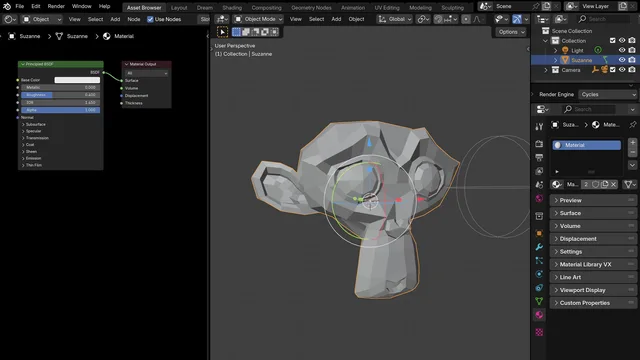
Task: Open the Global orientation dropdown
Action: [394, 19]
